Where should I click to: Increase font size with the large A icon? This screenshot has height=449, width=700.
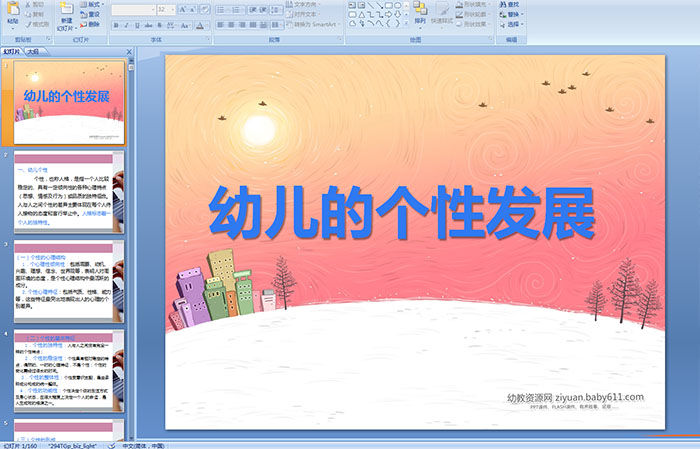(183, 9)
